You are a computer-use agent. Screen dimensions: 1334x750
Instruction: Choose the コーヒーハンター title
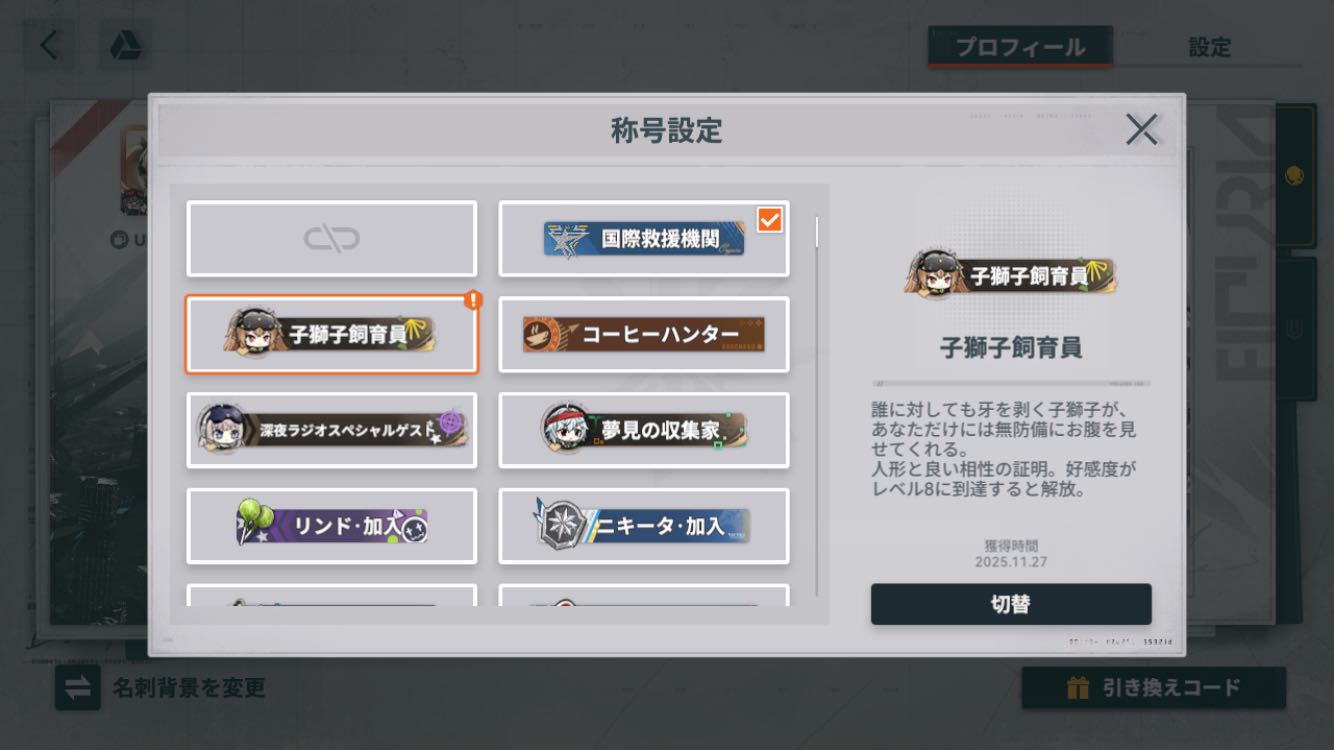(644, 335)
